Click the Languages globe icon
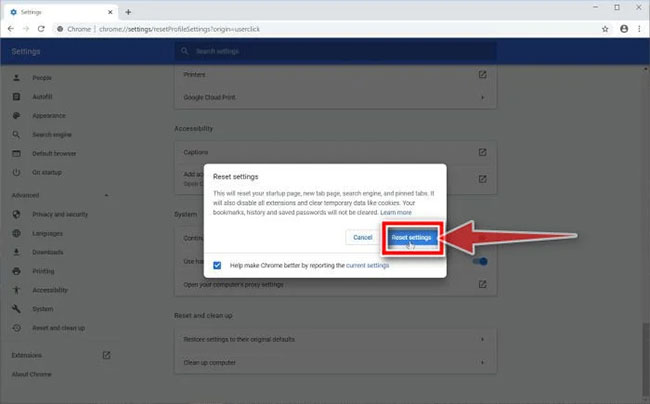This screenshot has height=404, width=650. point(16,233)
